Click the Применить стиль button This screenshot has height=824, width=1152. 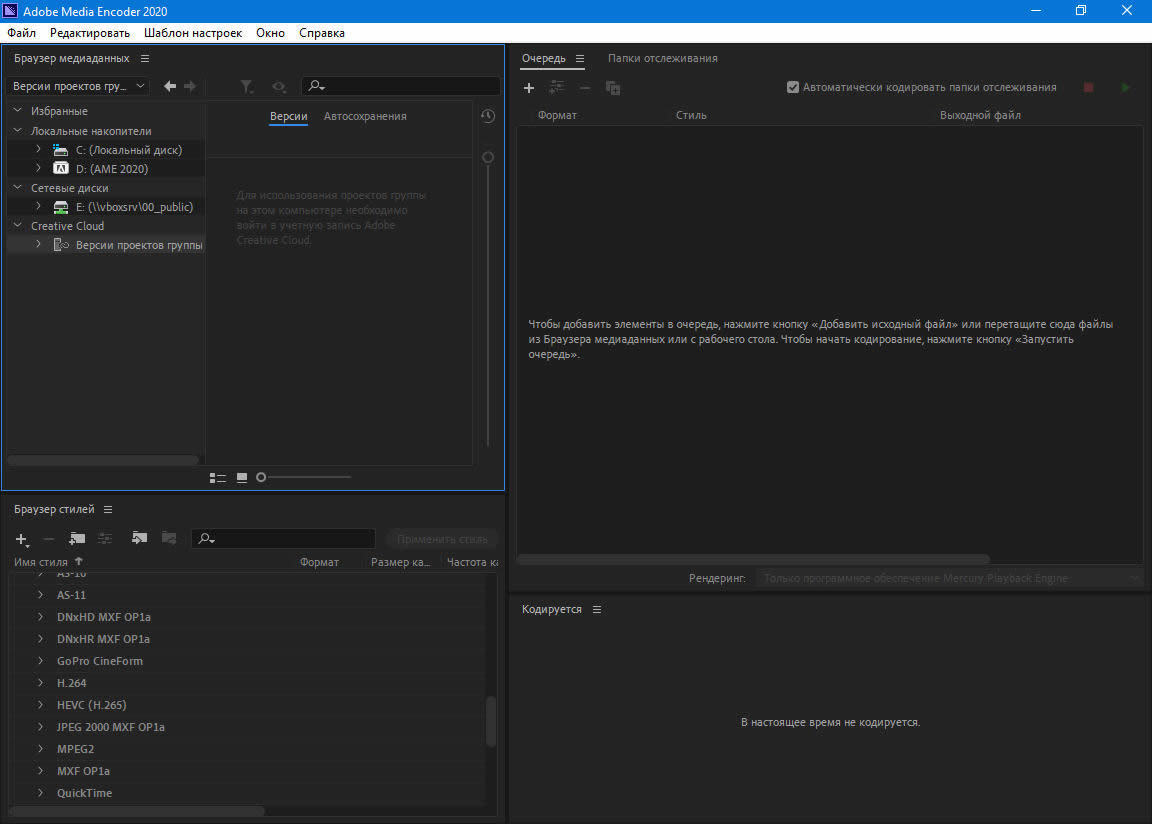[442, 539]
